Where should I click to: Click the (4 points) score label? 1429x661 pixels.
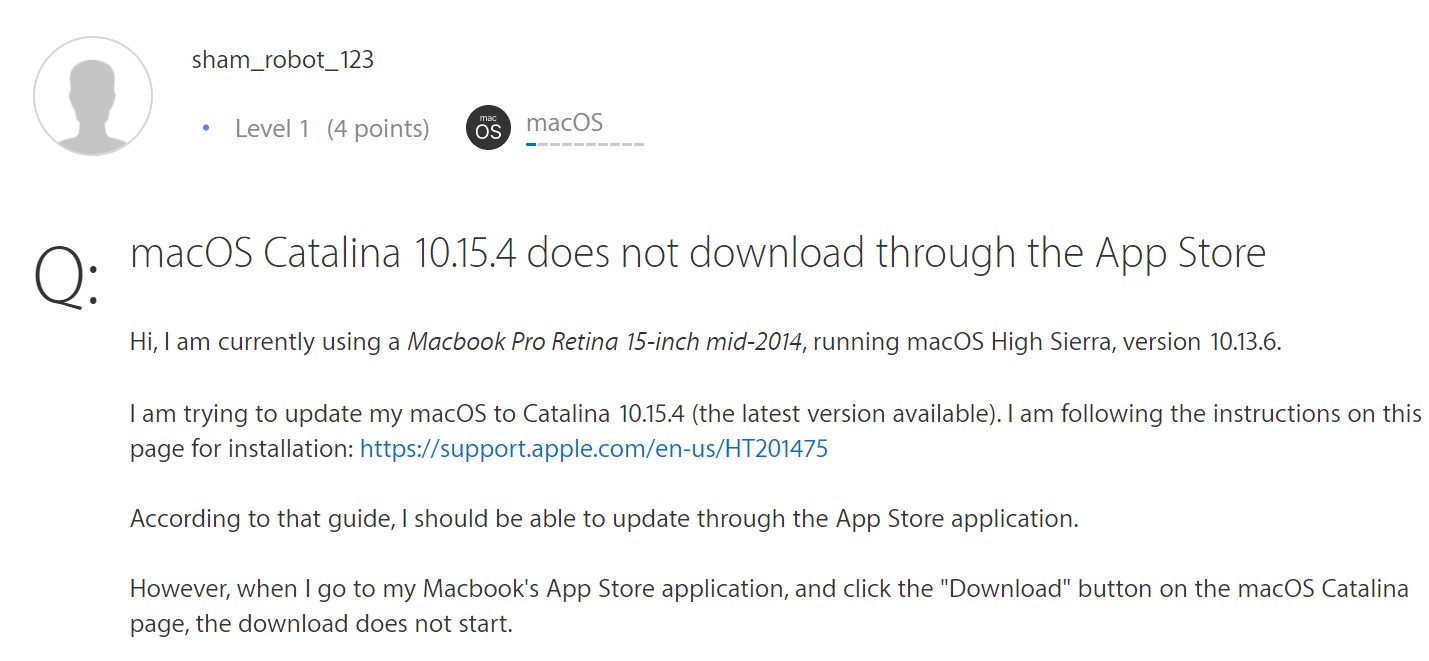coord(378,129)
